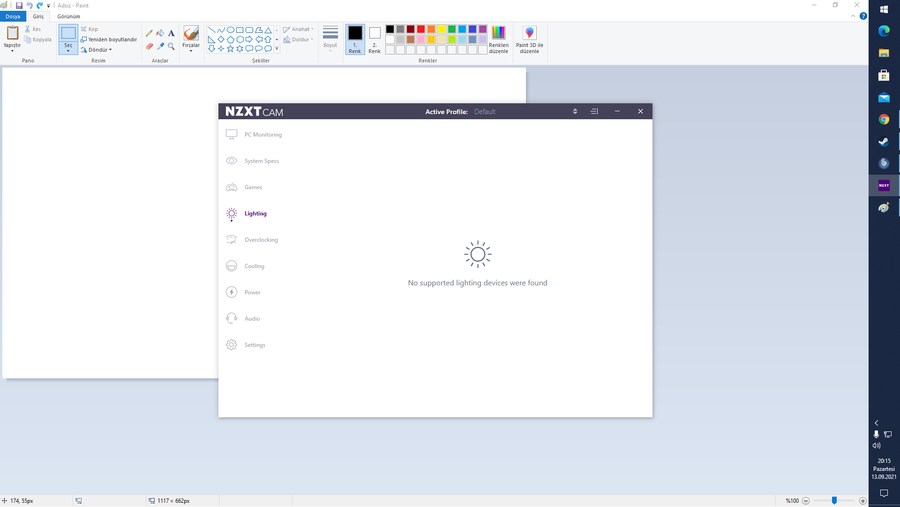The image size is (900, 507).
Task: Click Paint 3D ile düzenle button
Action: [x=529, y=39]
